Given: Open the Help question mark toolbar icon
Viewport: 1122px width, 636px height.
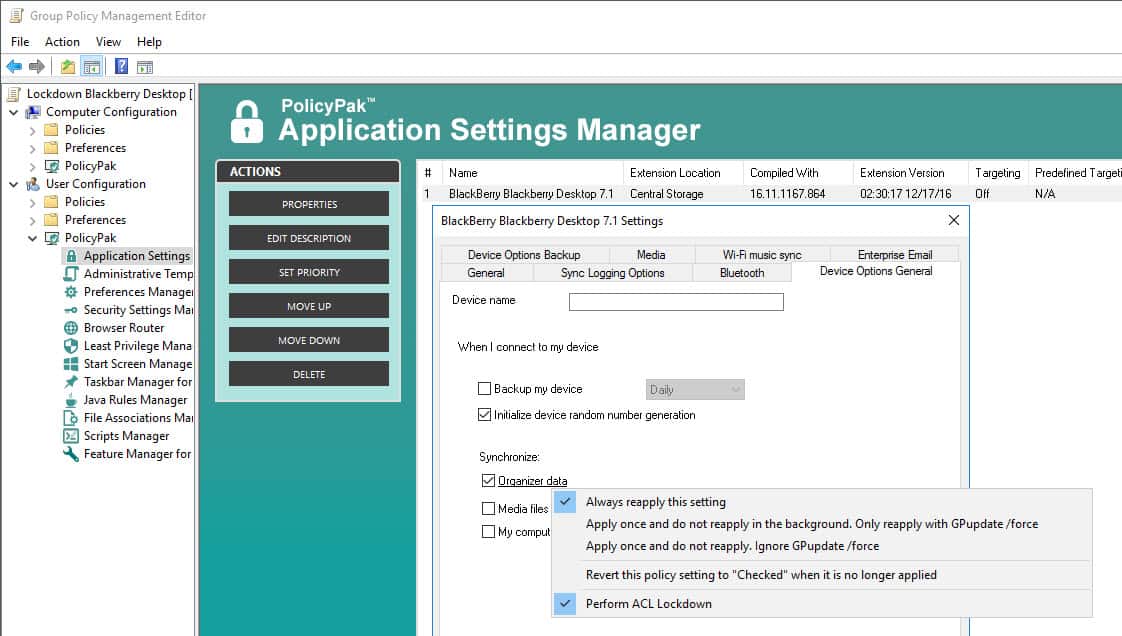Looking at the screenshot, I should point(122,67).
